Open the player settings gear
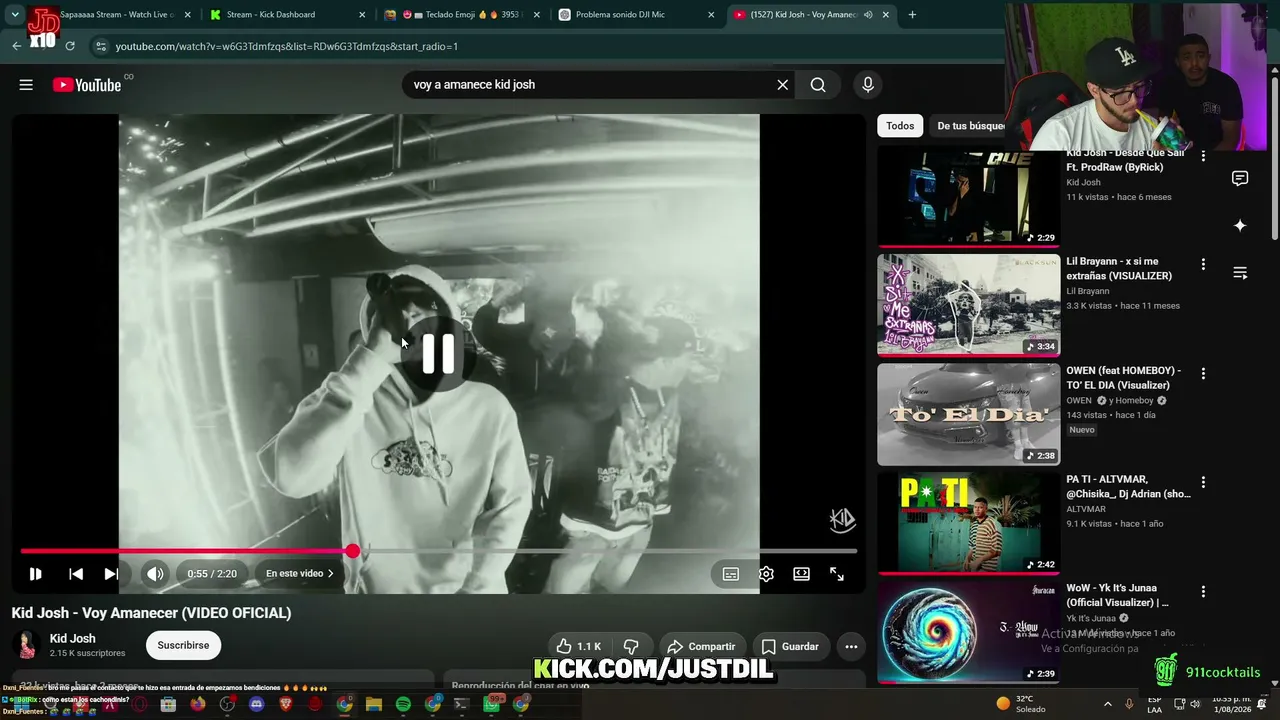Image resolution: width=1280 pixels, height=720 pixels. [766, 574]
